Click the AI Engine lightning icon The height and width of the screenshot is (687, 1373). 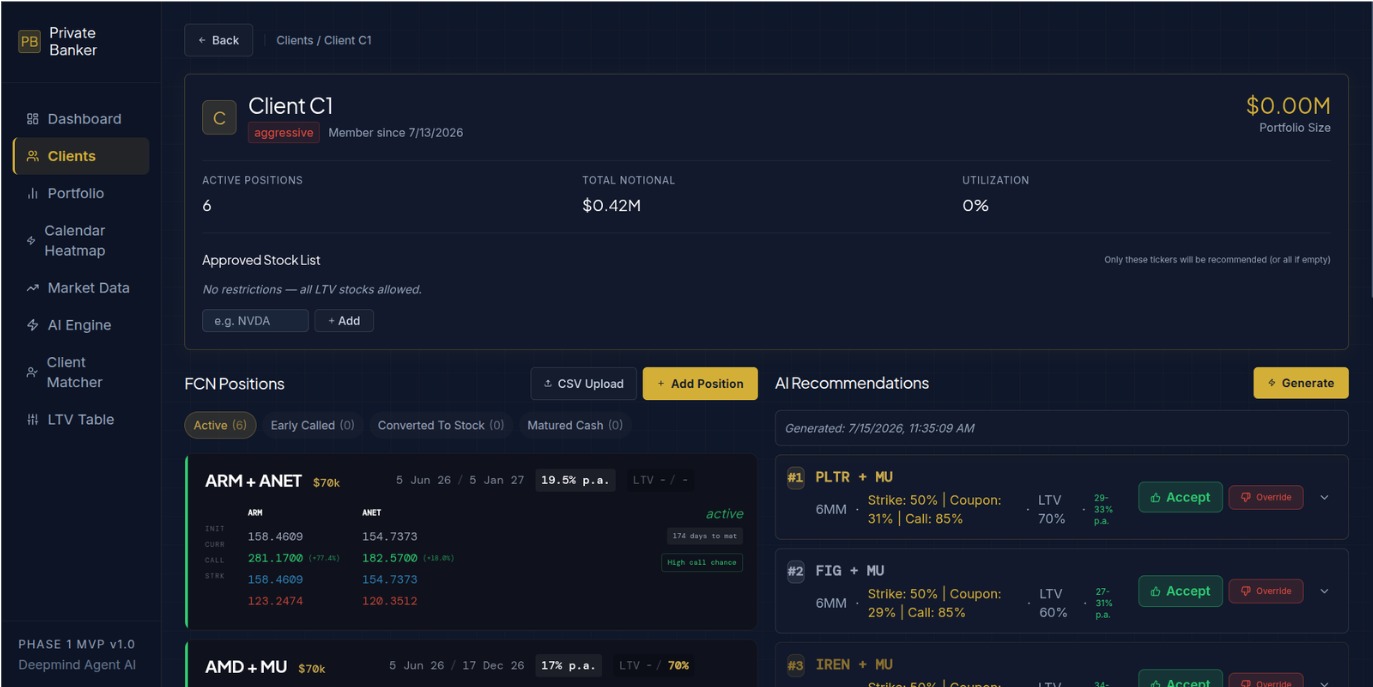coord(32,325)
